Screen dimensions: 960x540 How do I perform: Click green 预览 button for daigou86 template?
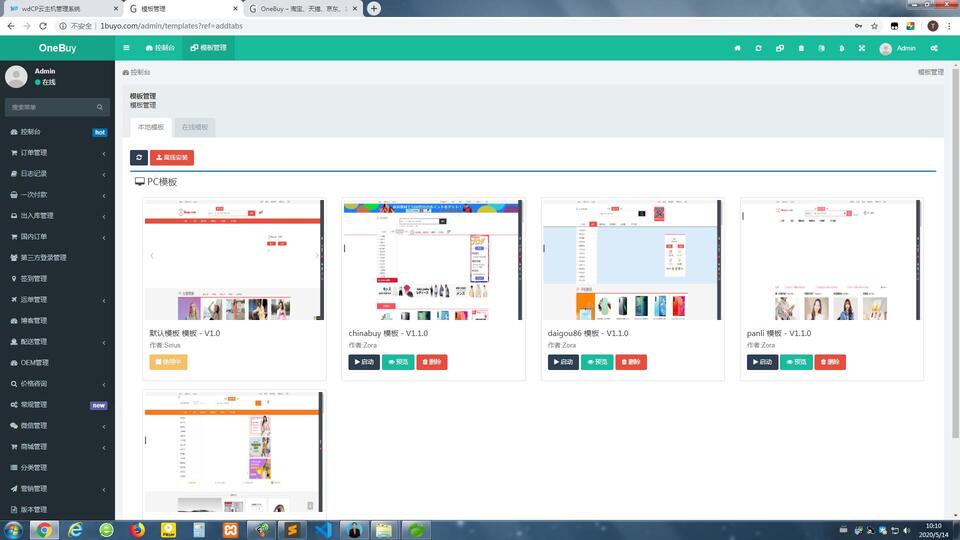click(597, 362)
